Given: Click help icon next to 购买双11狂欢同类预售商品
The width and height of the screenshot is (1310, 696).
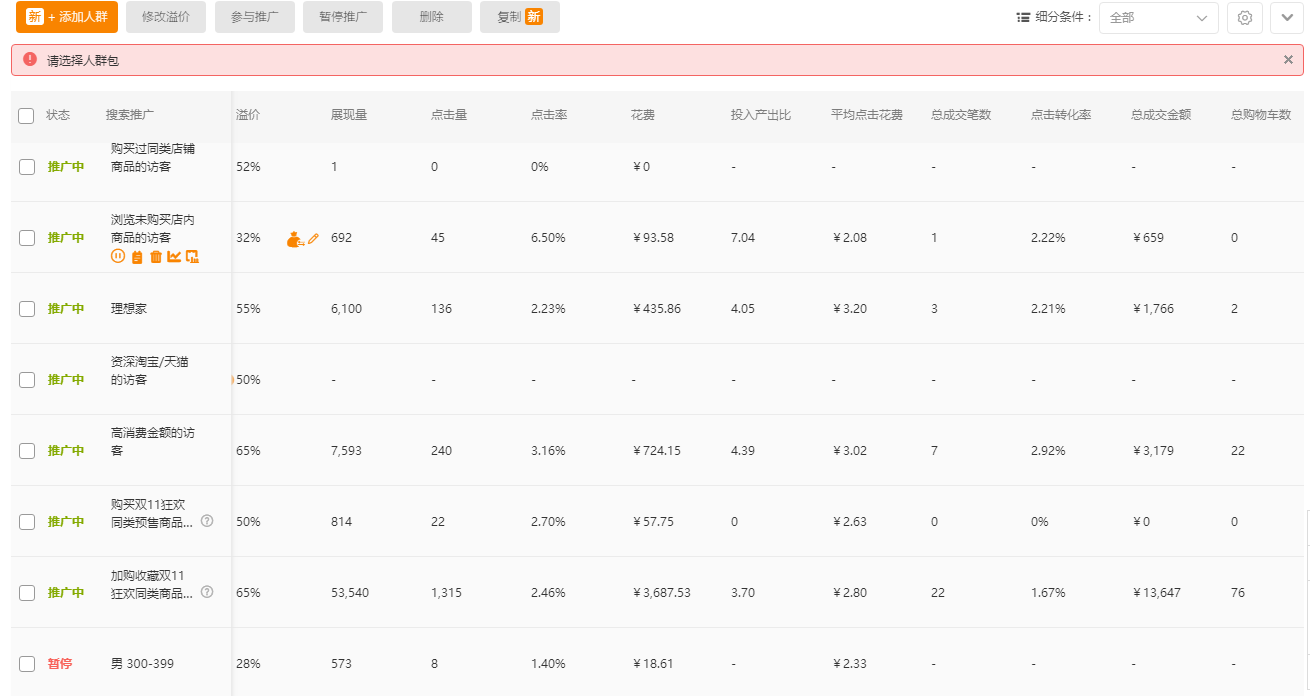Looking at the screenshot, I should pyautogui.click(x=207, y=521).
